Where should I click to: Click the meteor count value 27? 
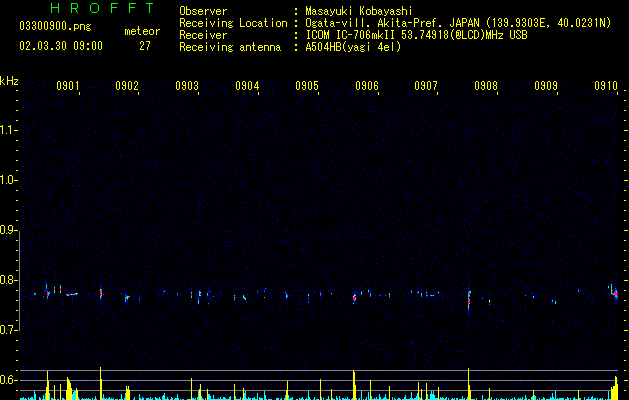[145, 46]
